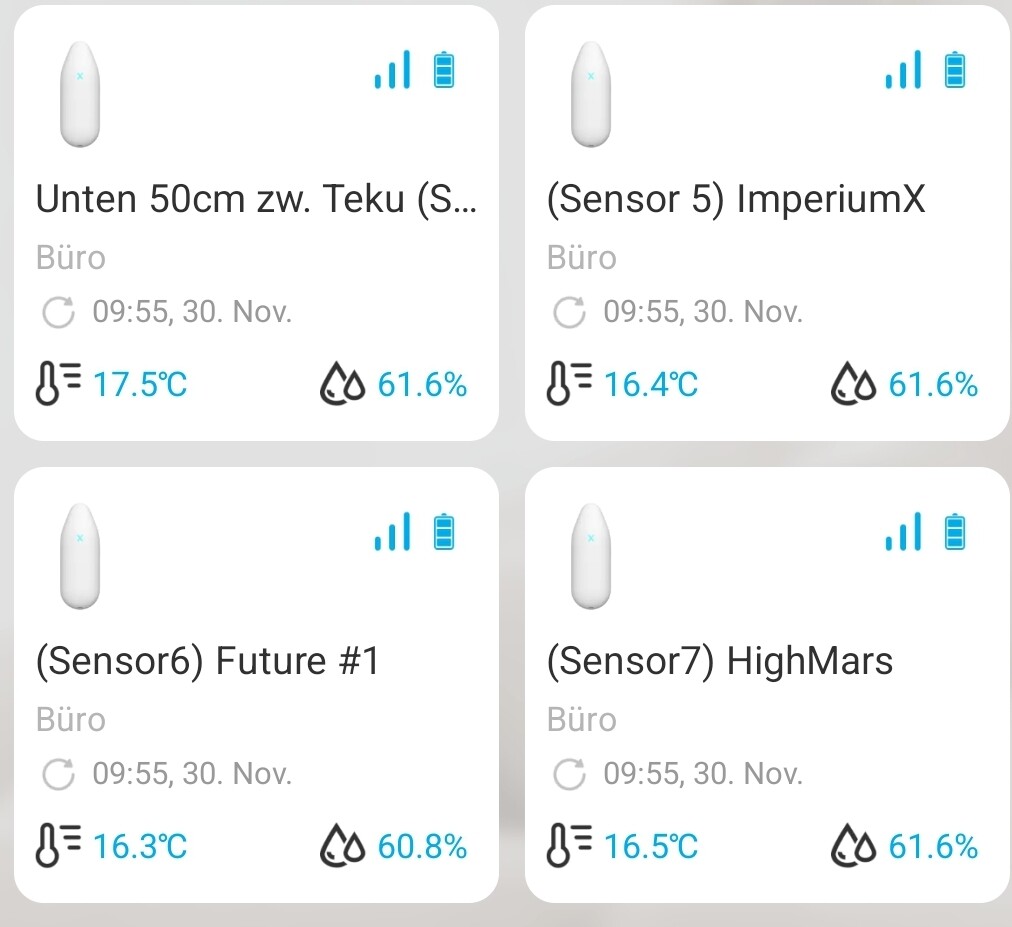The image size is (1012, 927).
Task: Click the 16.4°C temperature reading
Action: [651, 385]
